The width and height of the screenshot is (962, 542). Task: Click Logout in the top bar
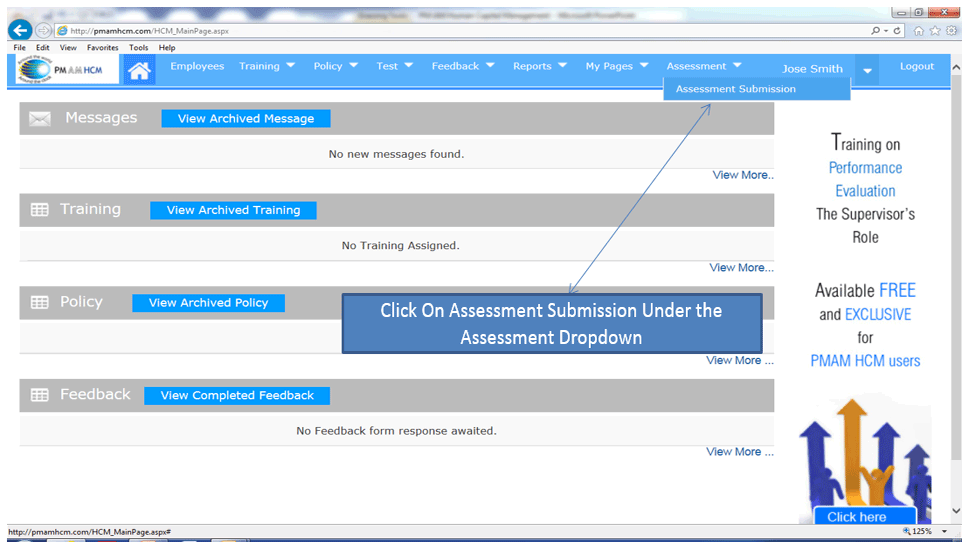pos(916,66)
